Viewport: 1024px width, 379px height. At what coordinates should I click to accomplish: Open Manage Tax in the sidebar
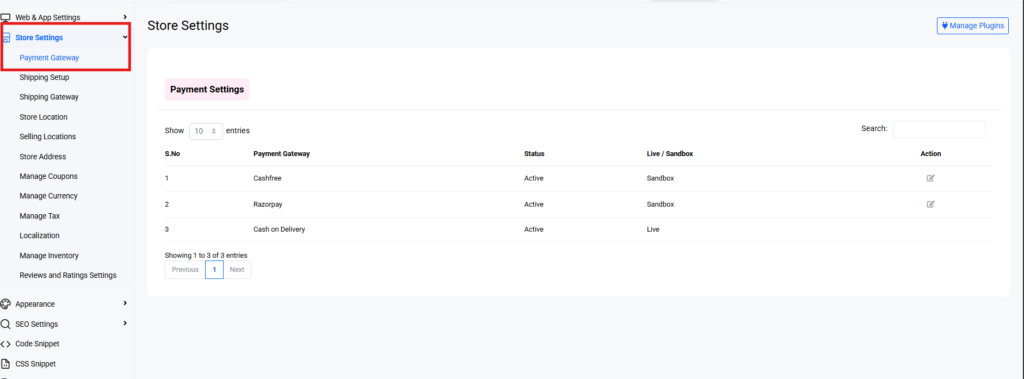click(x=40, y=216)
